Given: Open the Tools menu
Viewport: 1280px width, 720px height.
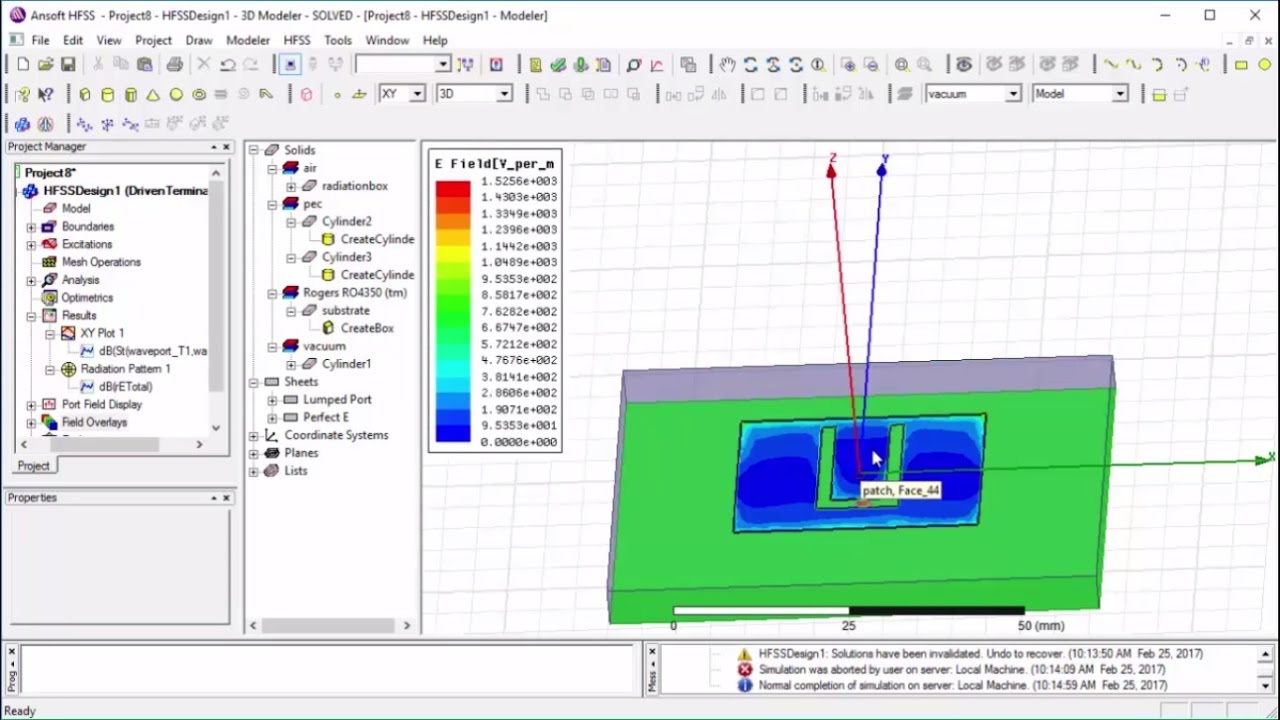Looking at the screenshot, I should 338,40.
